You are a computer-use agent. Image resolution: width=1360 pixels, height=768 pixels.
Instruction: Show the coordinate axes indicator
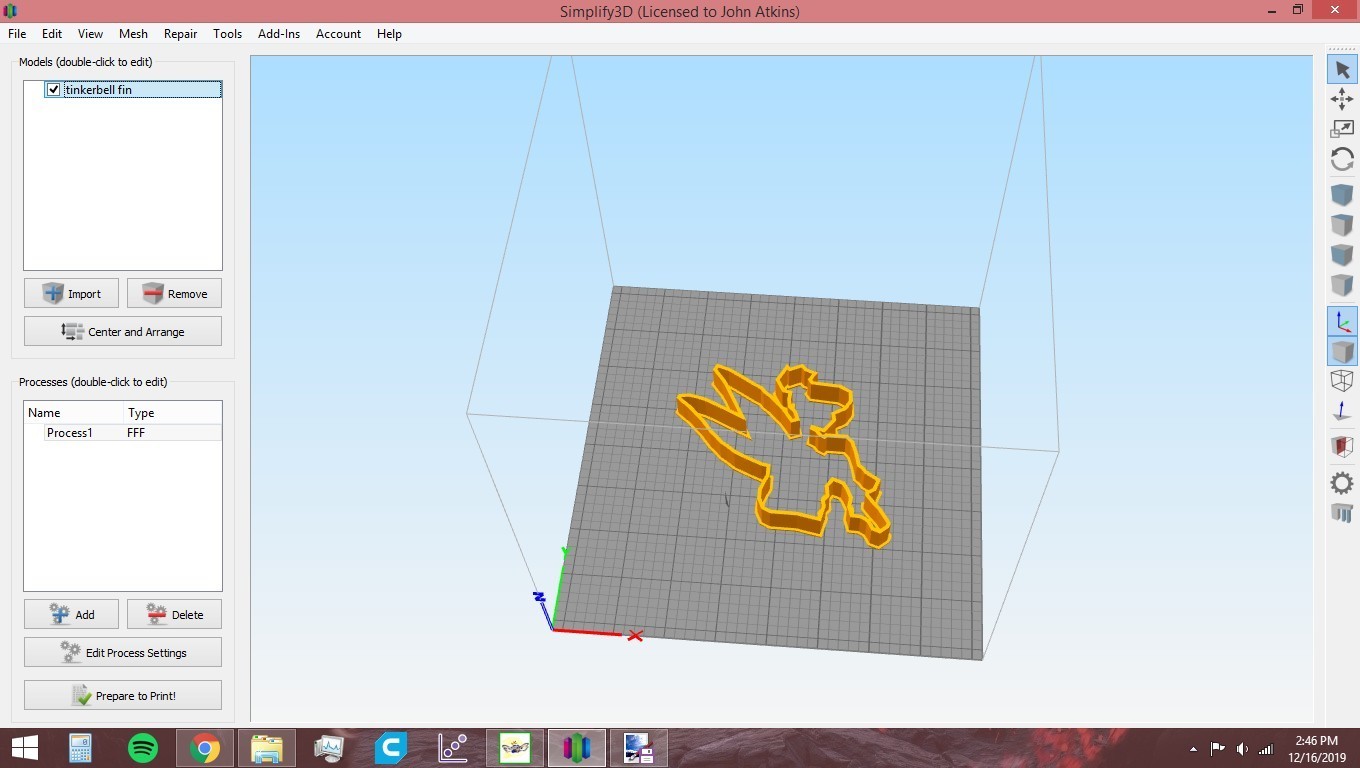click(x=1342, y=321)
